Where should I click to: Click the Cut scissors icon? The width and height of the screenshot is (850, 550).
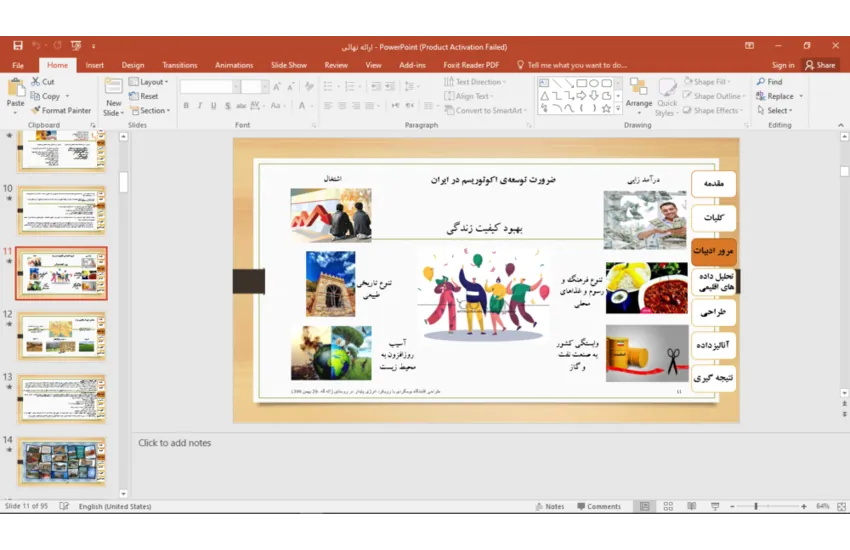42,82
